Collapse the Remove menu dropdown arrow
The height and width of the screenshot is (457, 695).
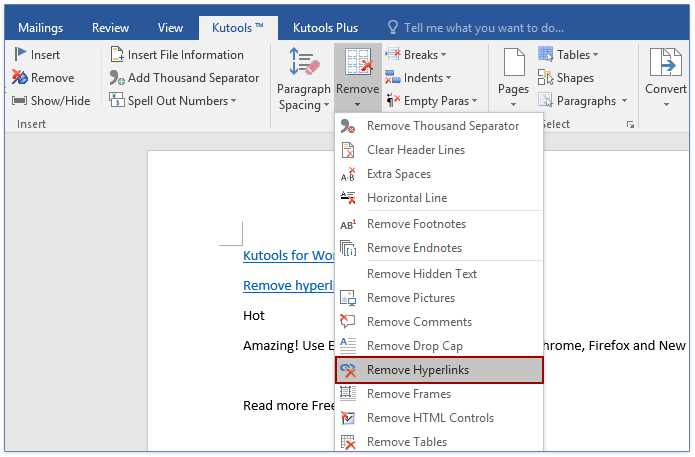(x=357, y=105)
